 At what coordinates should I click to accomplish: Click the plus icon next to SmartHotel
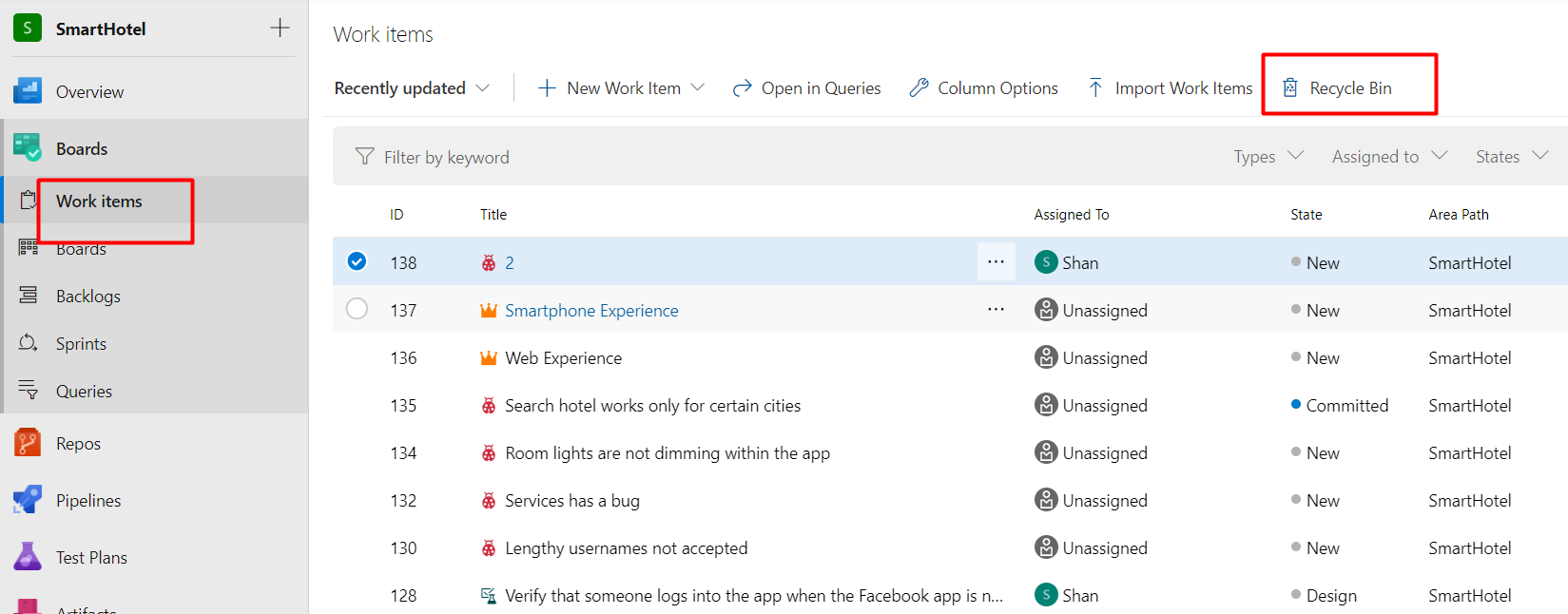click(x=280, y=28)
